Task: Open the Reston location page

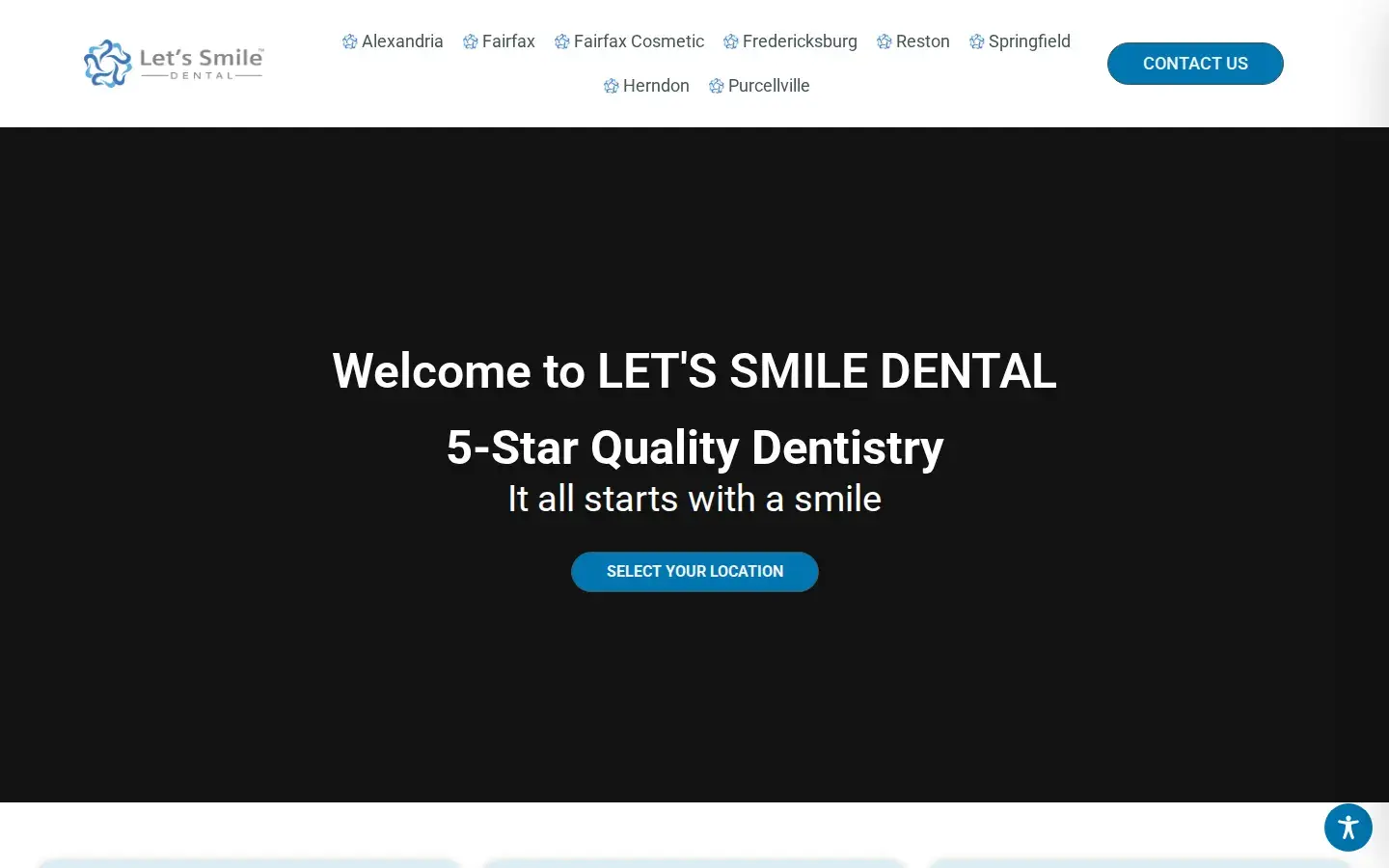Action: click(x=923, y=41)
